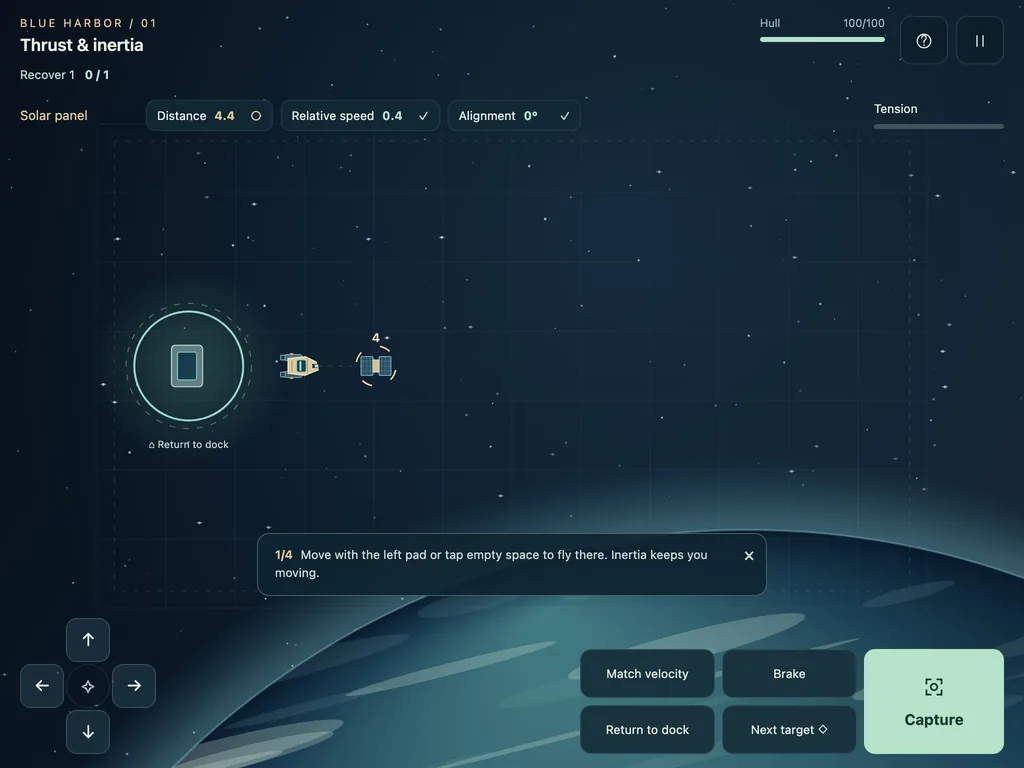The height and width of the screenshot is (768, 1024).
Task: Thrust upward with the up arrow pad
Action: (x=88, y=639)
